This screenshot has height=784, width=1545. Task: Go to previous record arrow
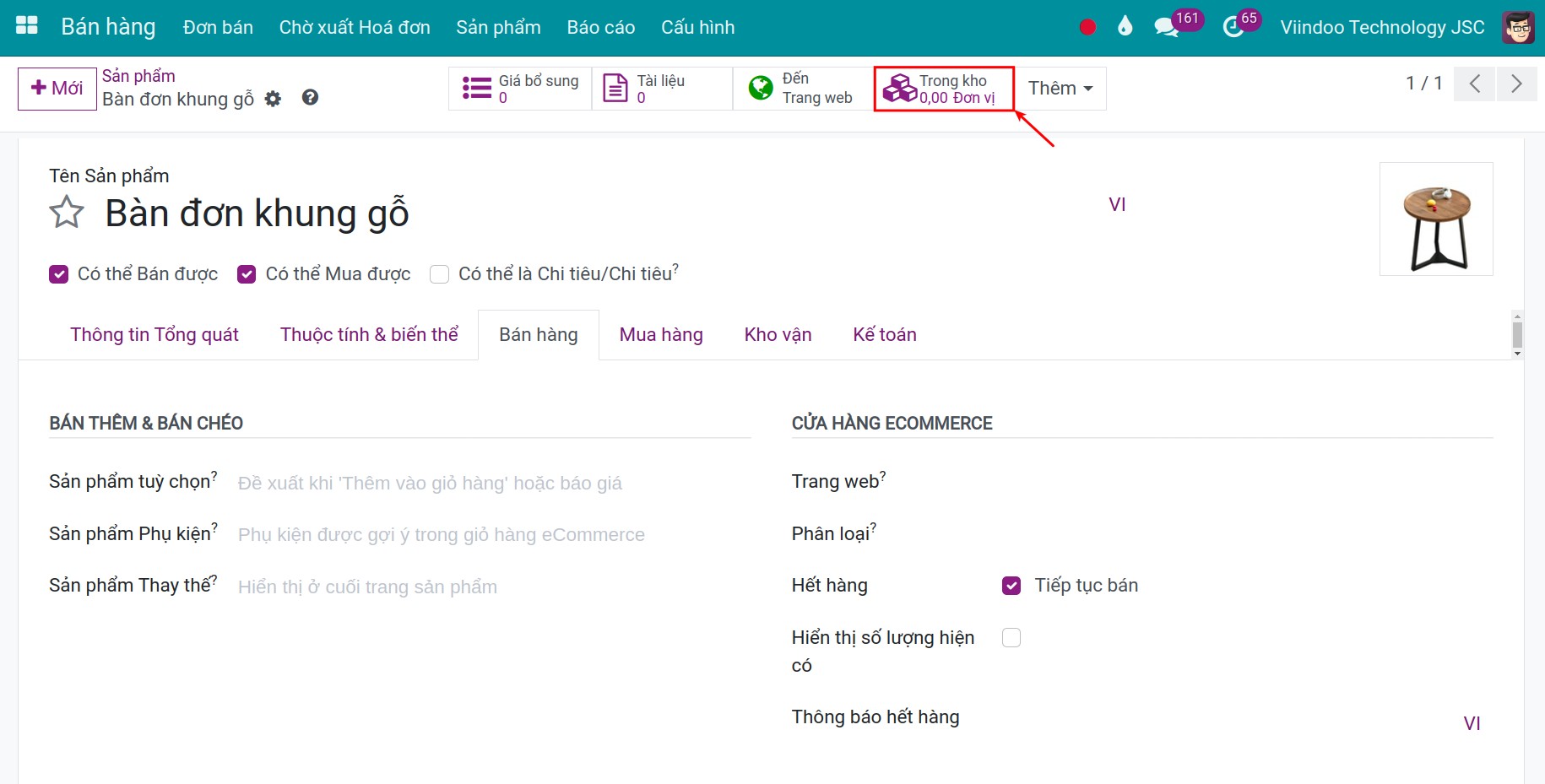point(1475,84)
